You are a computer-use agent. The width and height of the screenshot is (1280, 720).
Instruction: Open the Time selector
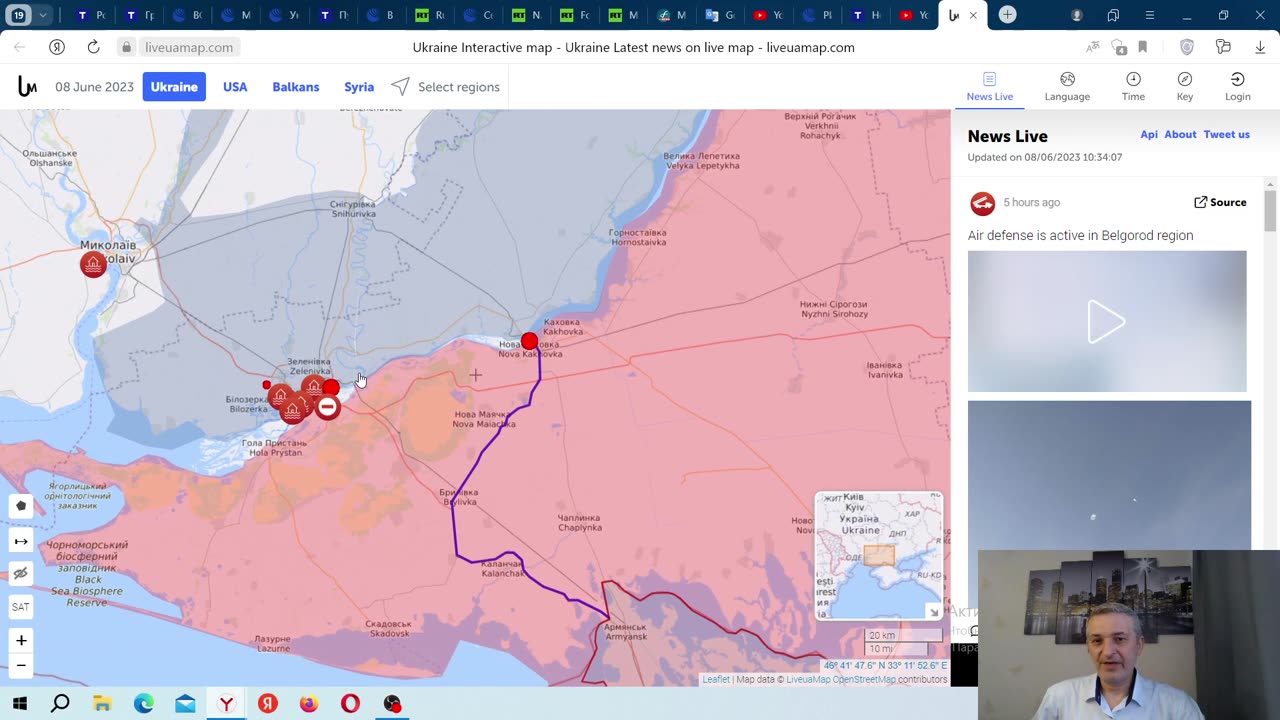pyautogui.click(x=1133, y=87)
